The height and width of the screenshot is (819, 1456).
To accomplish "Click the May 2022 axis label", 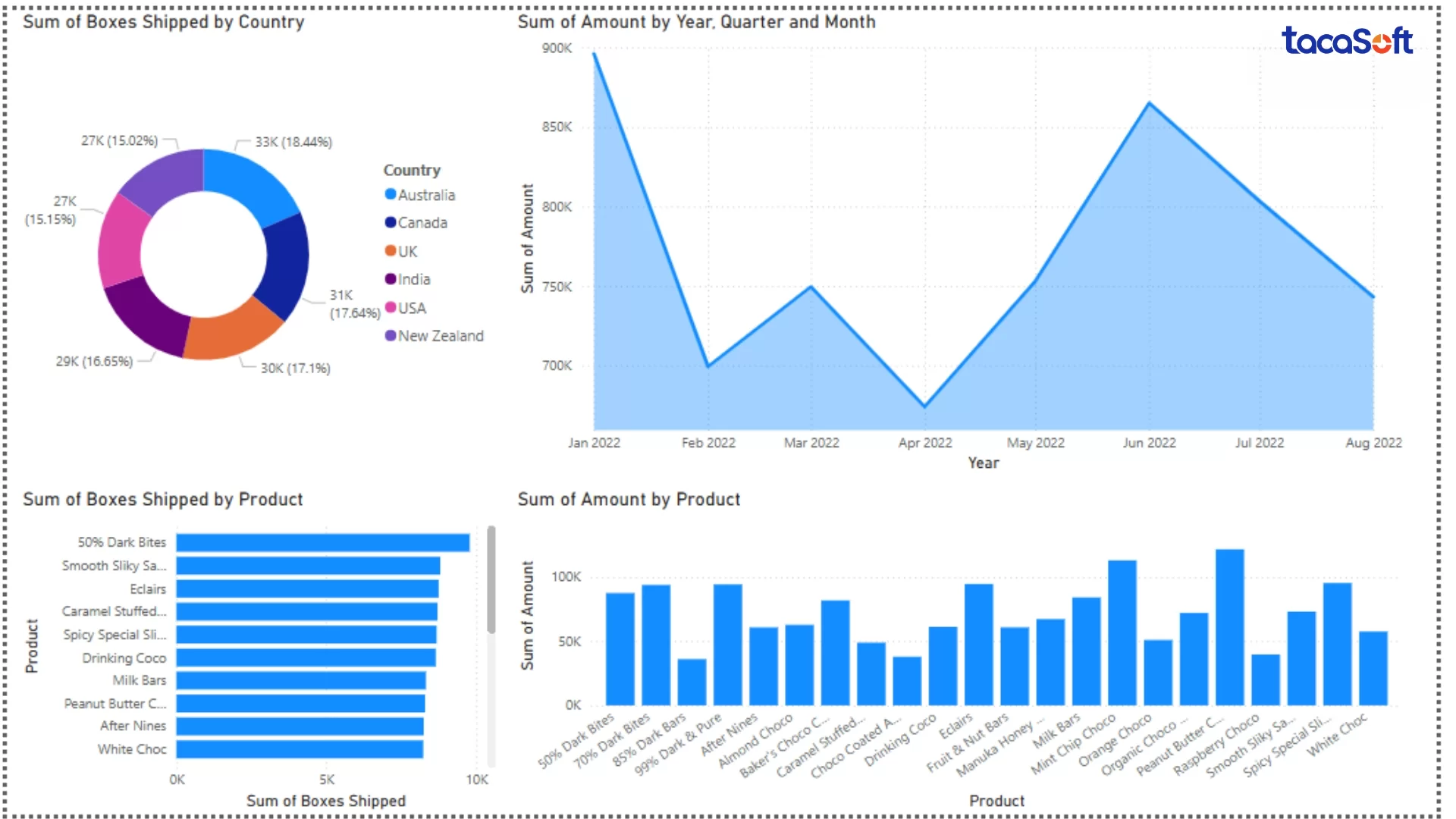I will pos(1036,443).
